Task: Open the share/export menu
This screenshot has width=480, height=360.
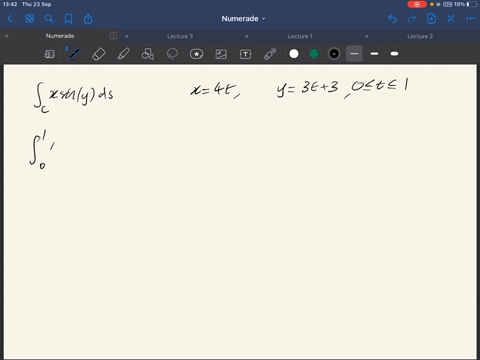Action: tap(88, 19)
